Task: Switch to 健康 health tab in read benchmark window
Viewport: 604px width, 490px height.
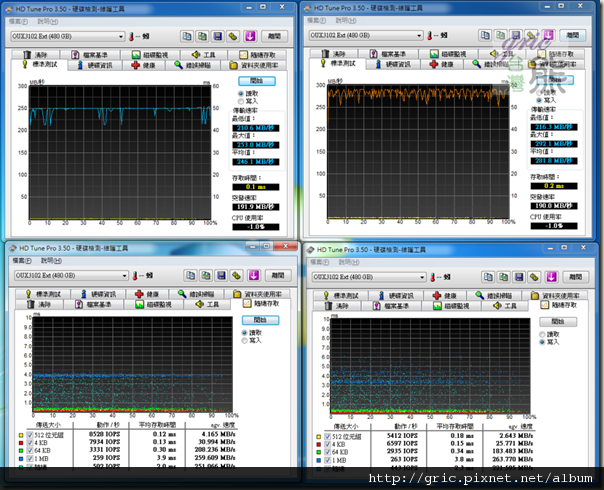Action: [x=143, y=65]
